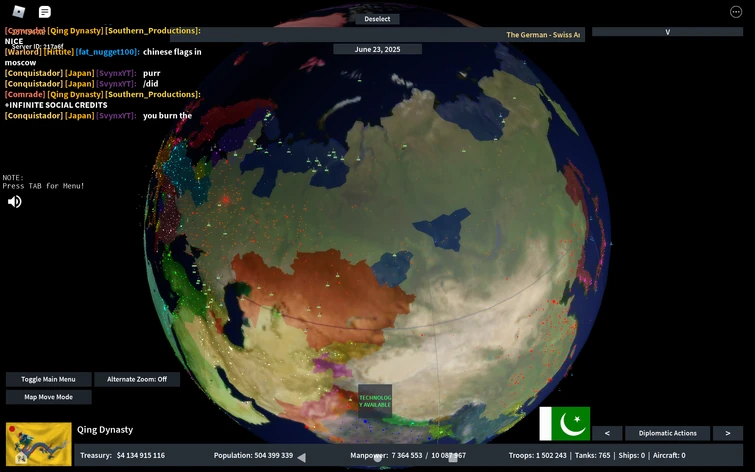This screenshot has height=472, width=755.
Task: Click the Manpower 7 364 553 stat
Action: point(408,455)
